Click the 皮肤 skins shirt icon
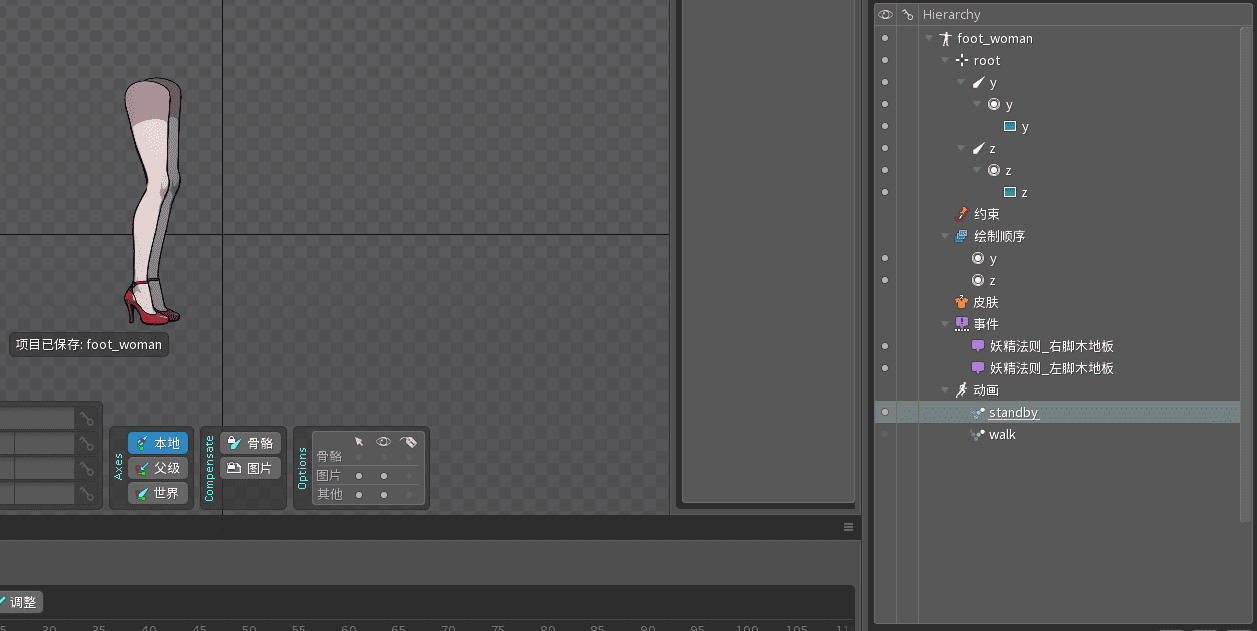Image resolution: width=1257 pixels, height=631 pixels. [962, 302]
